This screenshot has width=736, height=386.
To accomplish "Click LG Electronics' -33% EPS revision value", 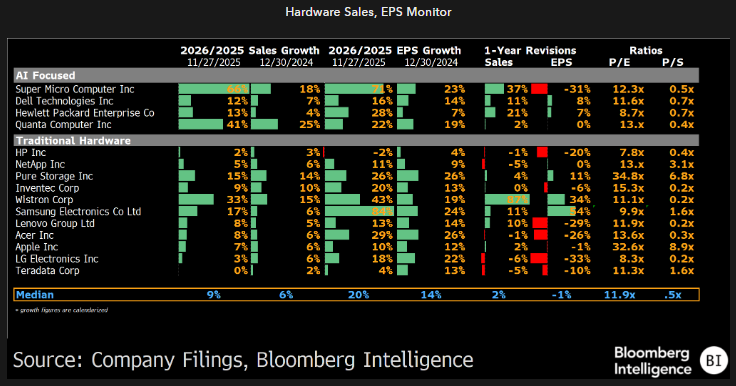I will pos(577,259).
